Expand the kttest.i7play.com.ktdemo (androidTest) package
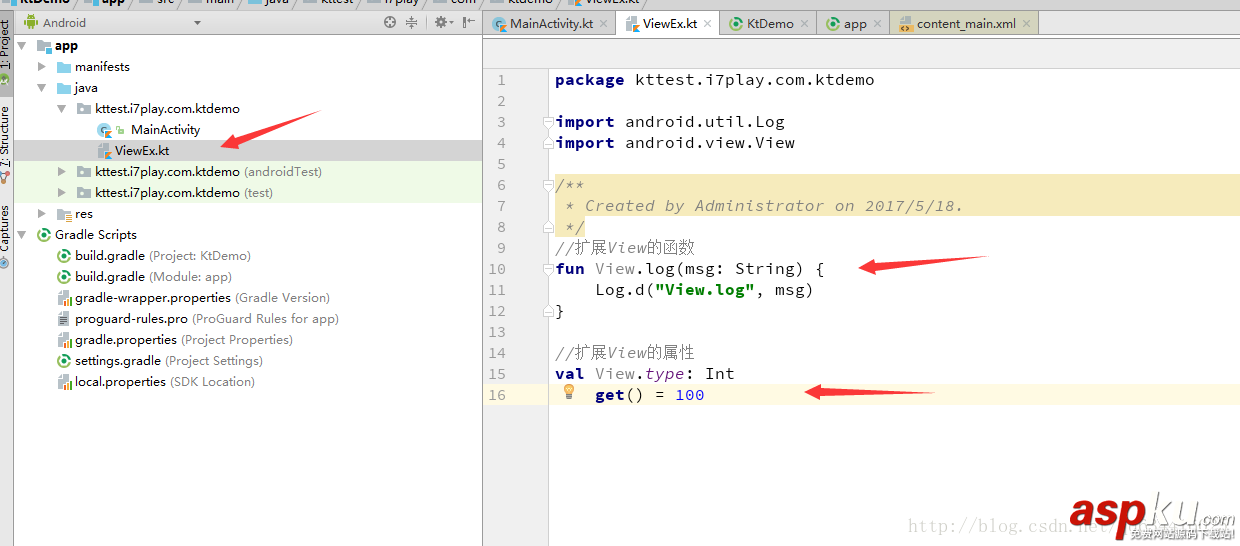1240x546 pixels. (x=62, y=172)
